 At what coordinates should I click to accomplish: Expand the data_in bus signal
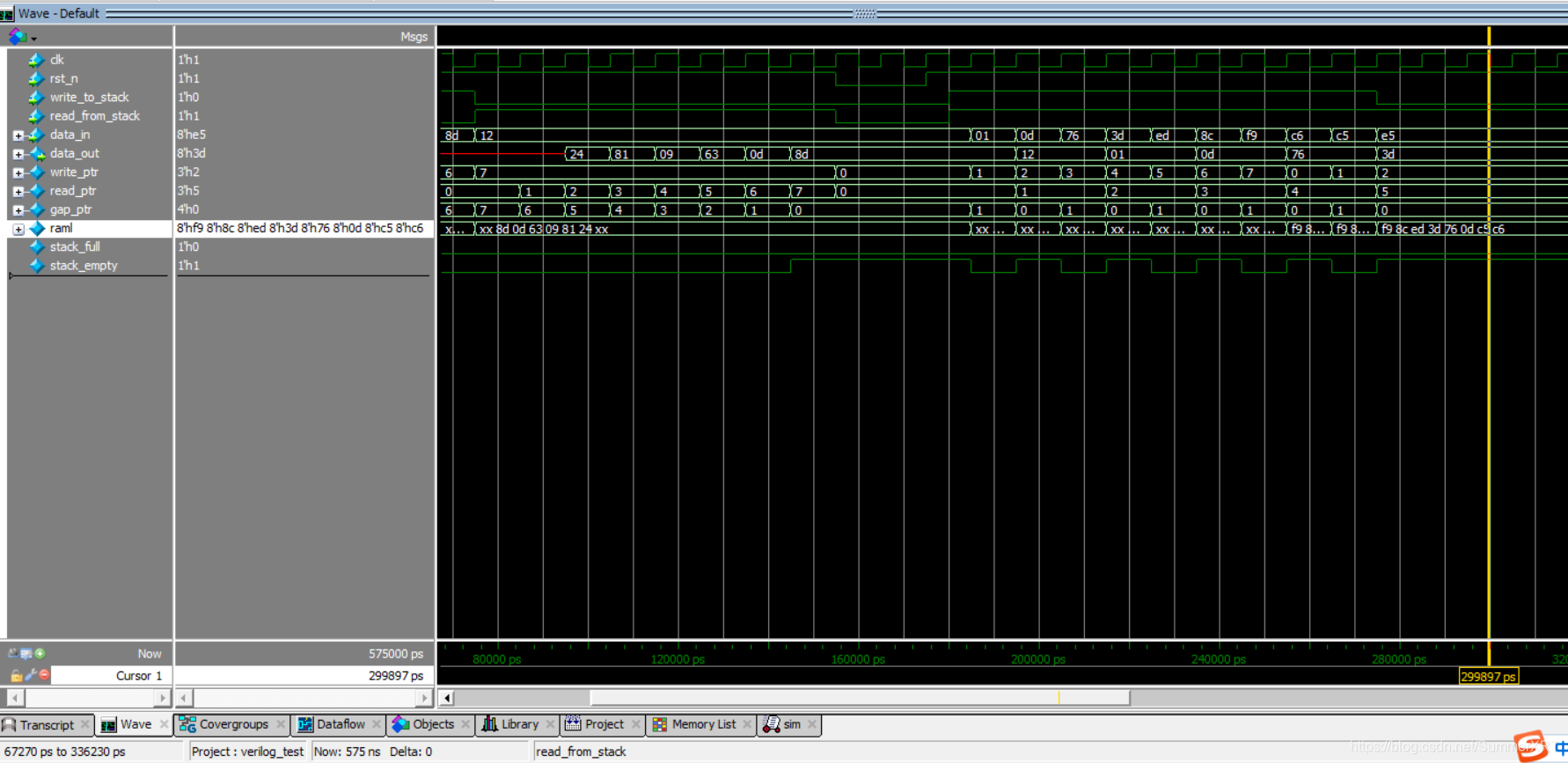point(18,136)
